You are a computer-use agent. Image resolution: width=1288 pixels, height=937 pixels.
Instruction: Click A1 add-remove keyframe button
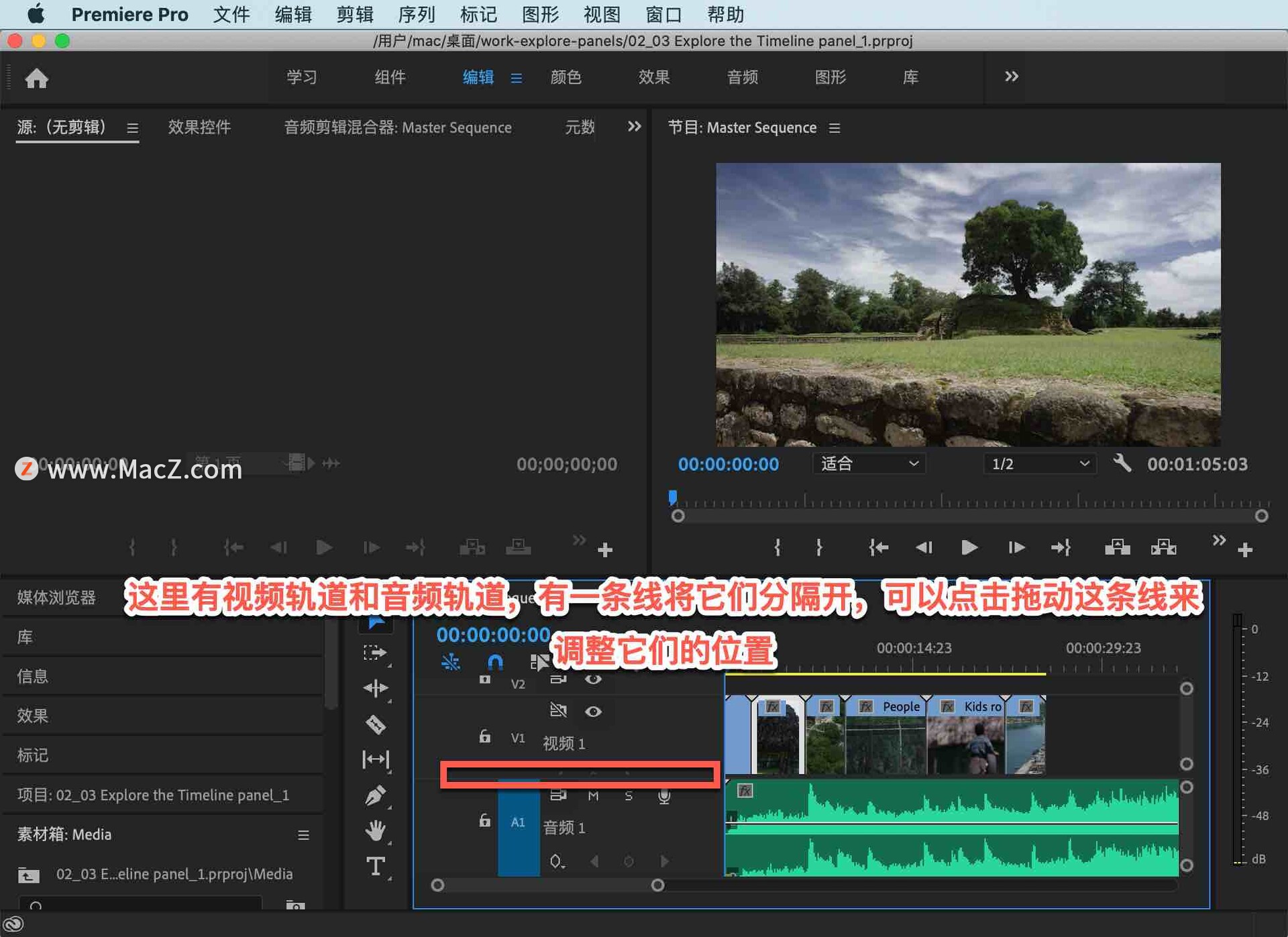(x=629, y=861)
